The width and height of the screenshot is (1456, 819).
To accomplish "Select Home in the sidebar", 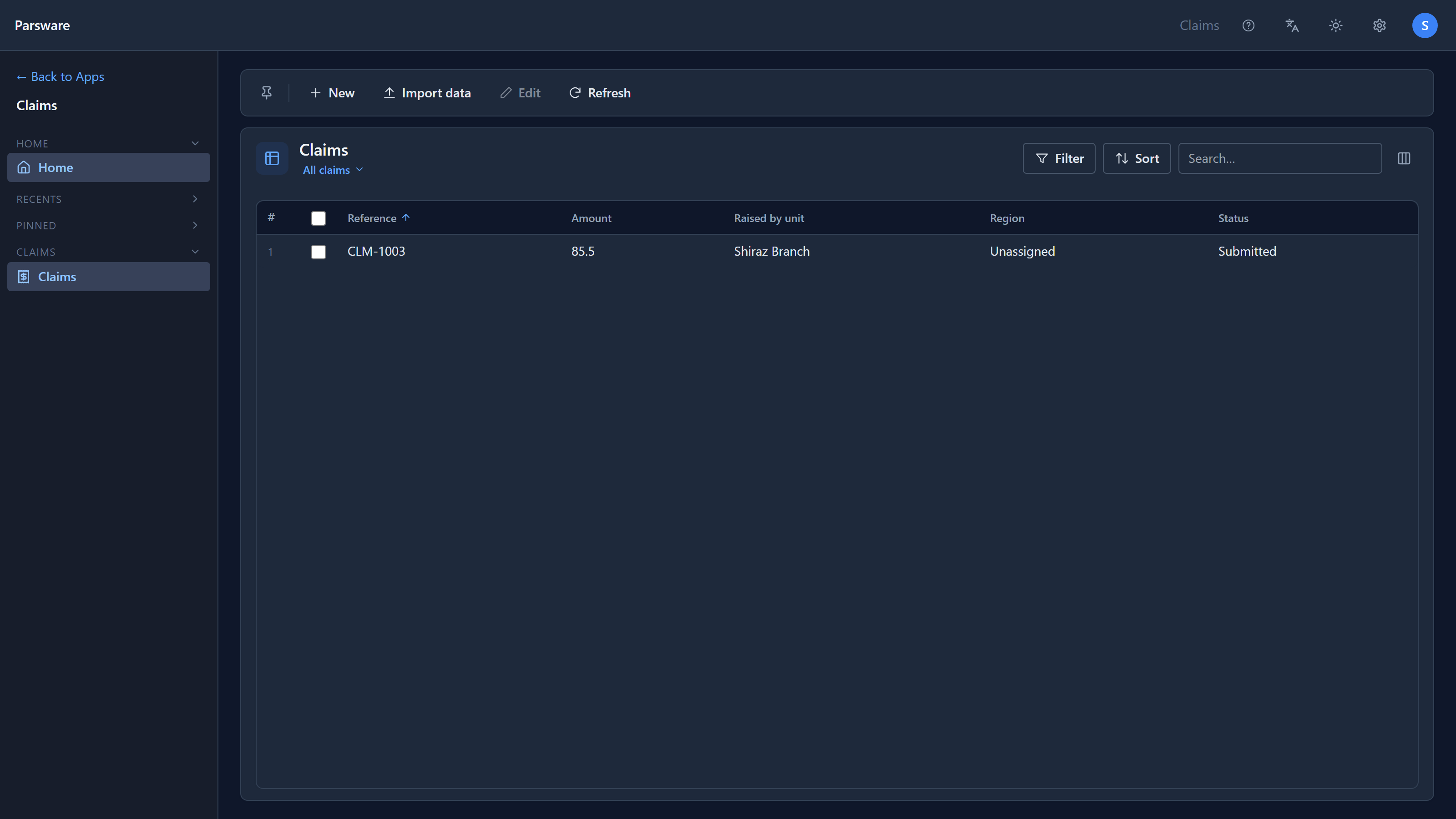I will 109,167.
